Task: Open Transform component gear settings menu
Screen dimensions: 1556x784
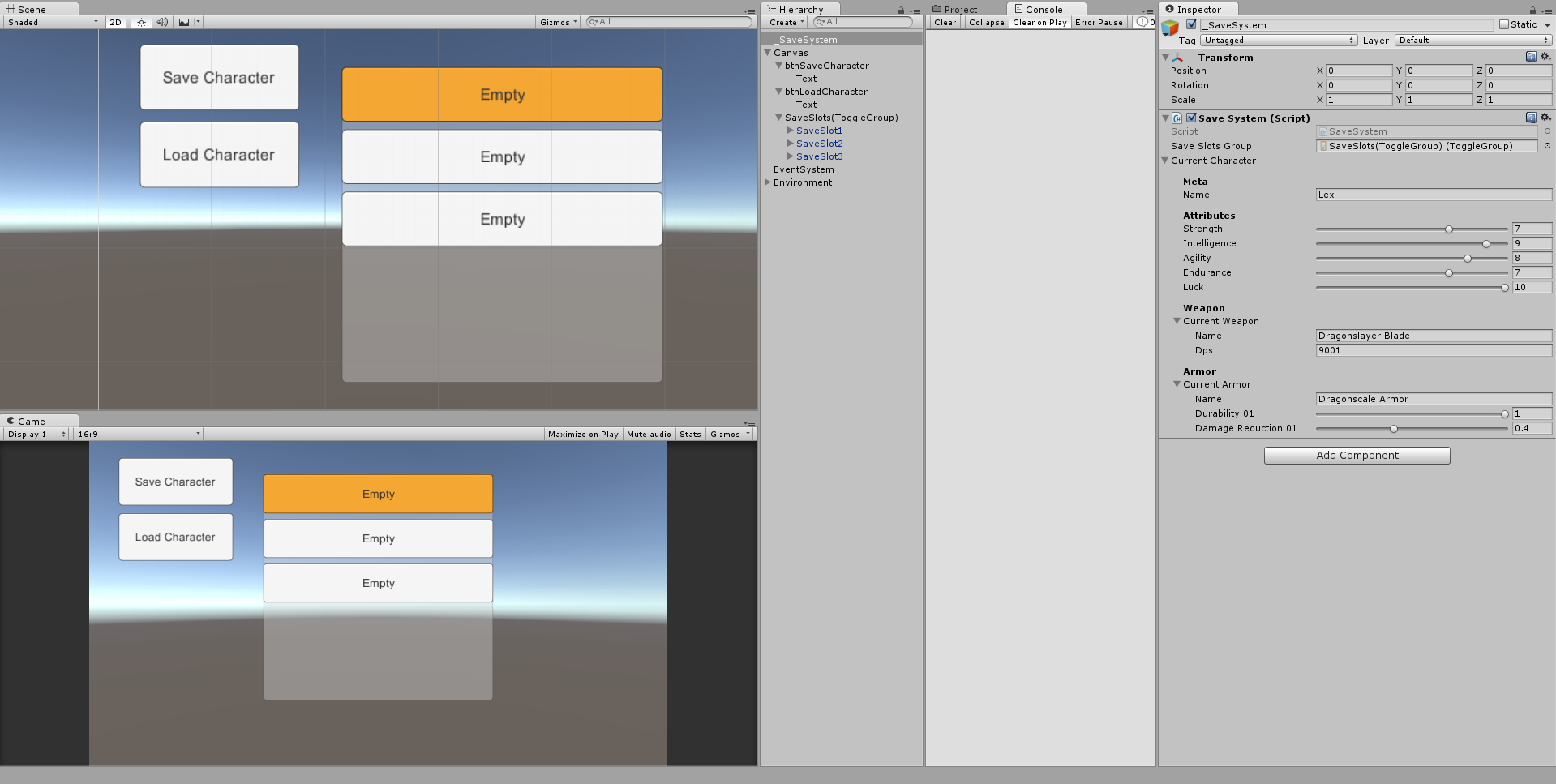Action: [1545, 57]
